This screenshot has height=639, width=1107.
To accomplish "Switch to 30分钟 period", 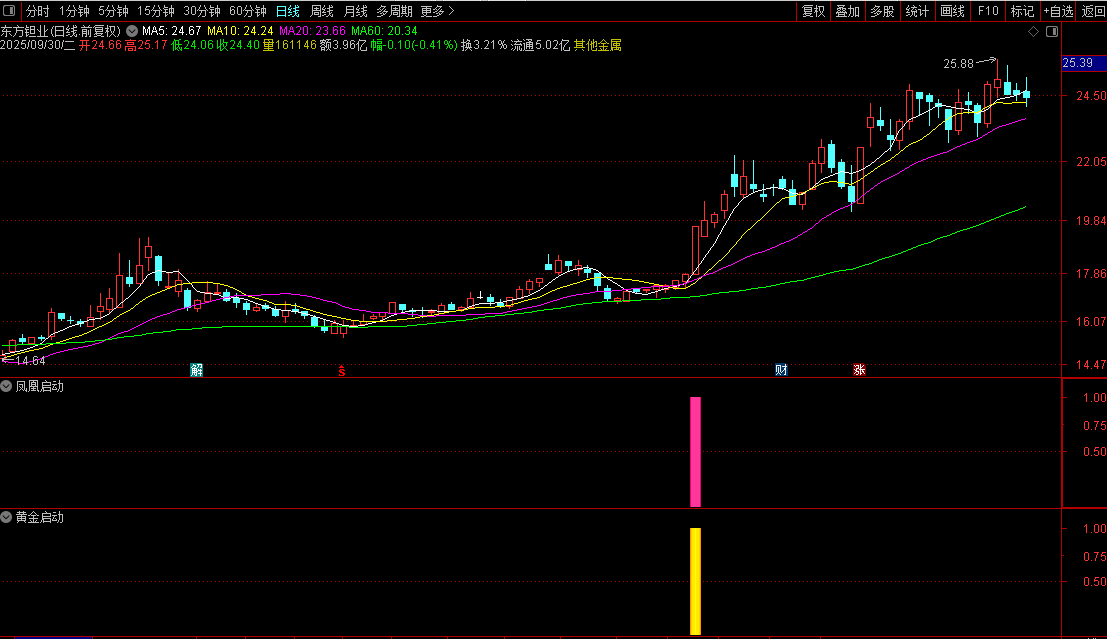I will pyautogui.click(x=202, y=11).
